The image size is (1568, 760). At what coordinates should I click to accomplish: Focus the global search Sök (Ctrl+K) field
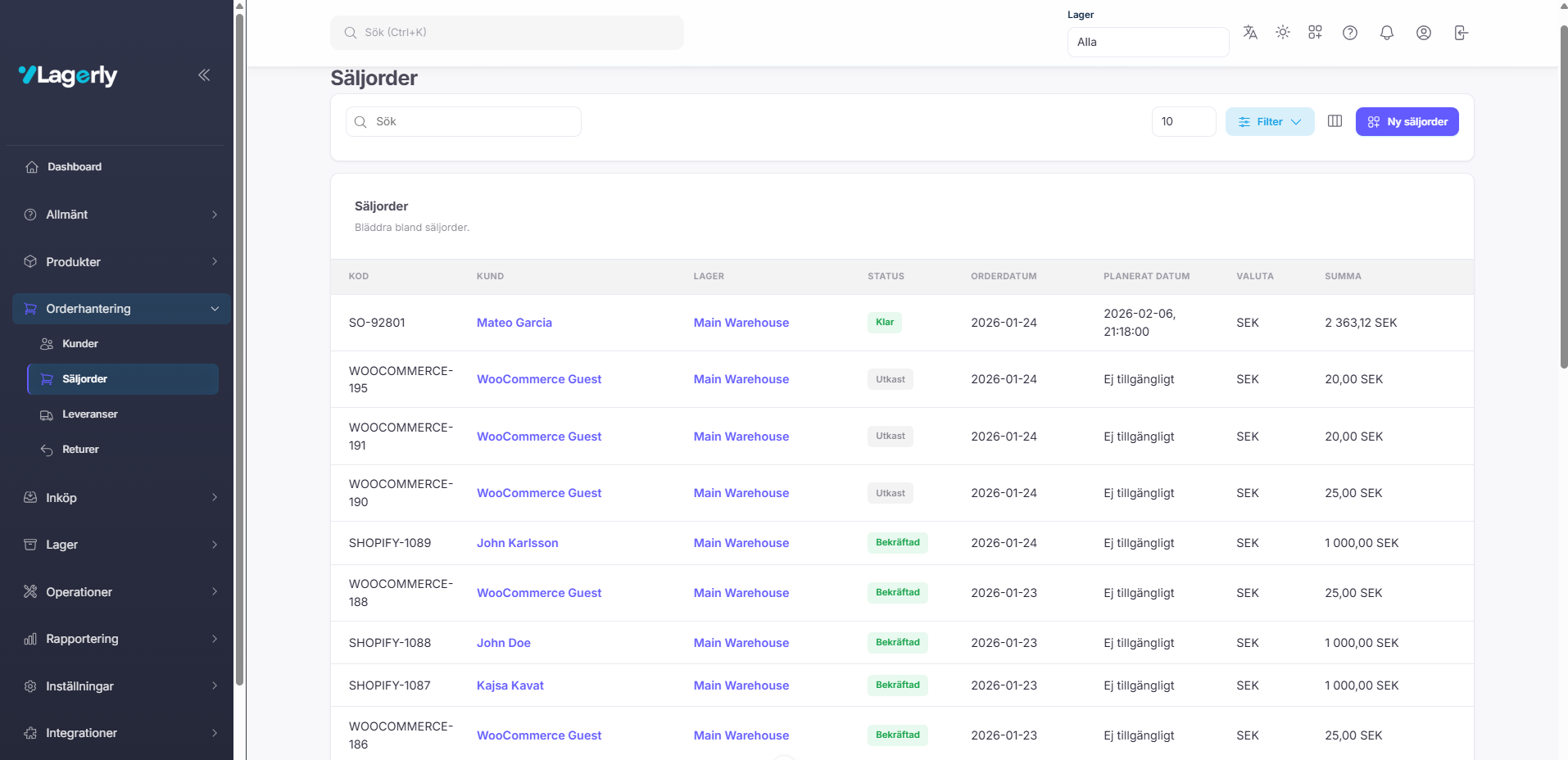tap(506, 33)
